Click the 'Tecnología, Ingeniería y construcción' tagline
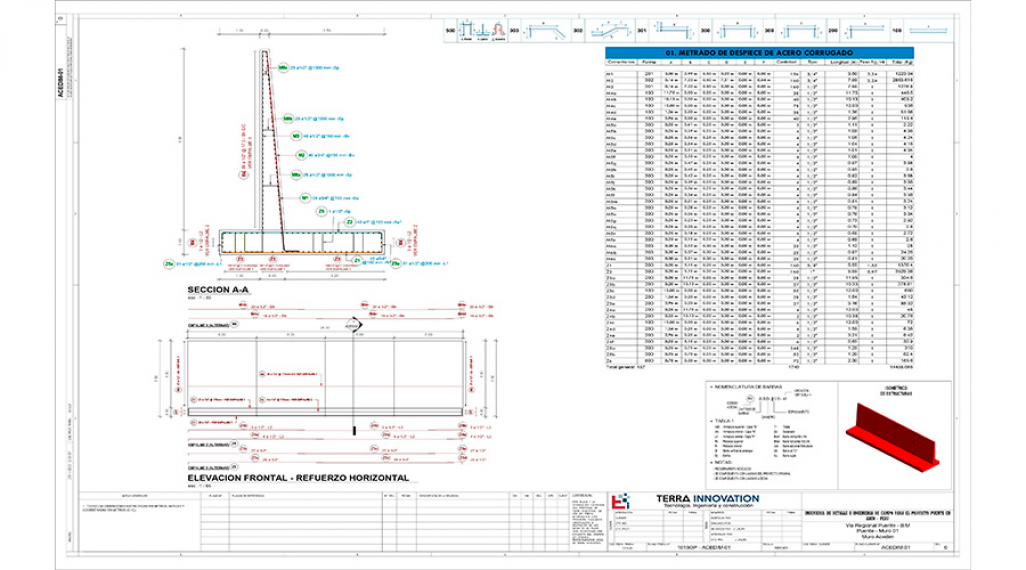1026x570 pixels. coord(707,506)
